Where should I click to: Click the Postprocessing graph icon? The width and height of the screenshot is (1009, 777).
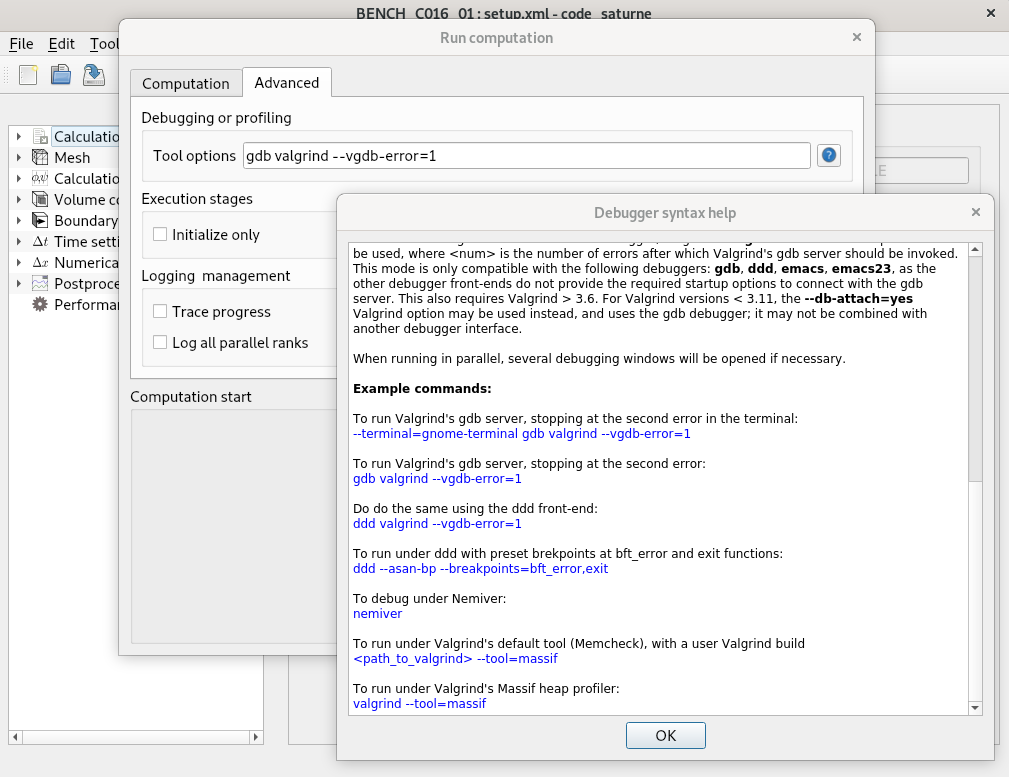38,283
